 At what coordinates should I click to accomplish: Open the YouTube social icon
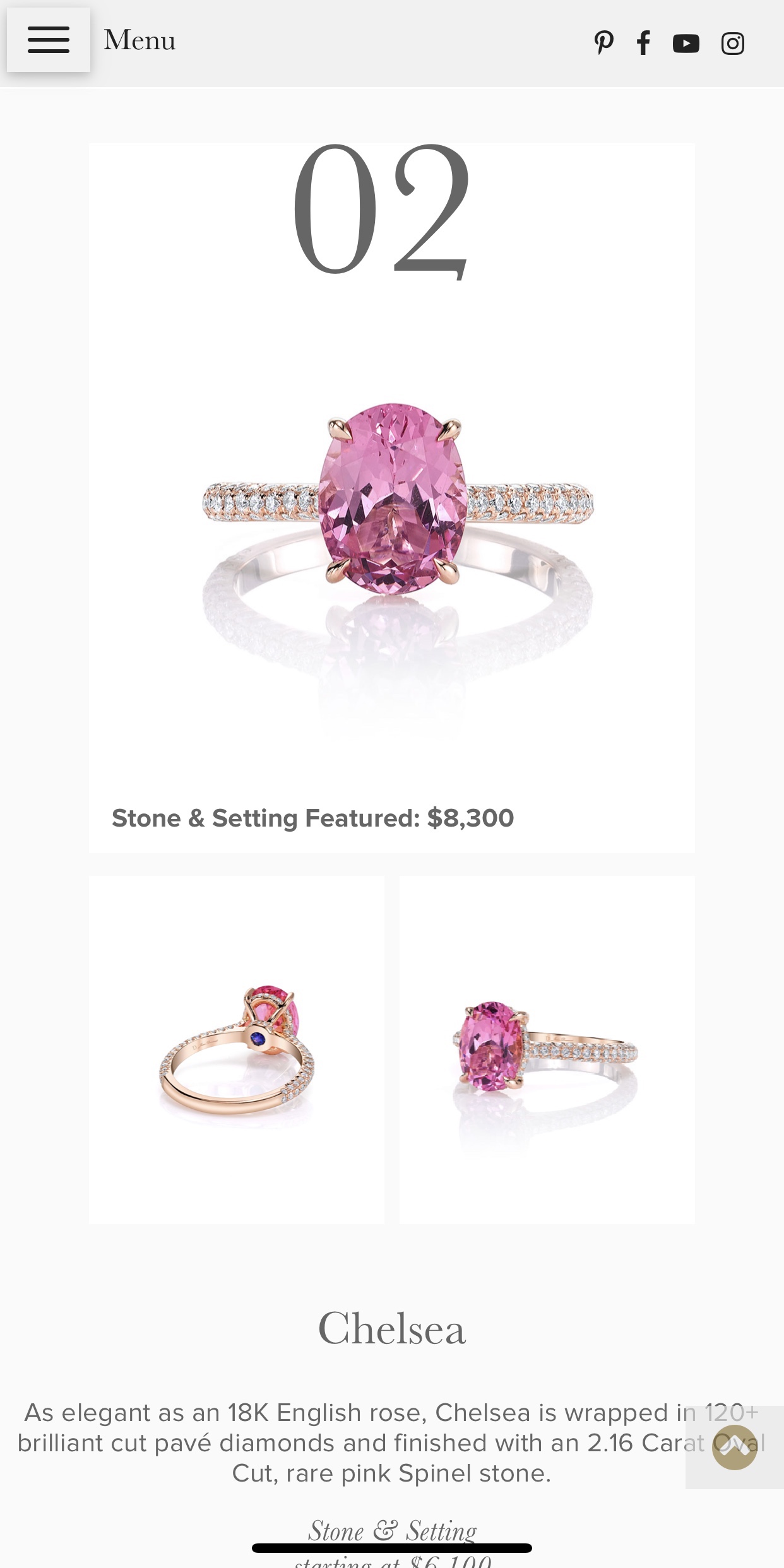pyautogui.click(x=686, y=44)
